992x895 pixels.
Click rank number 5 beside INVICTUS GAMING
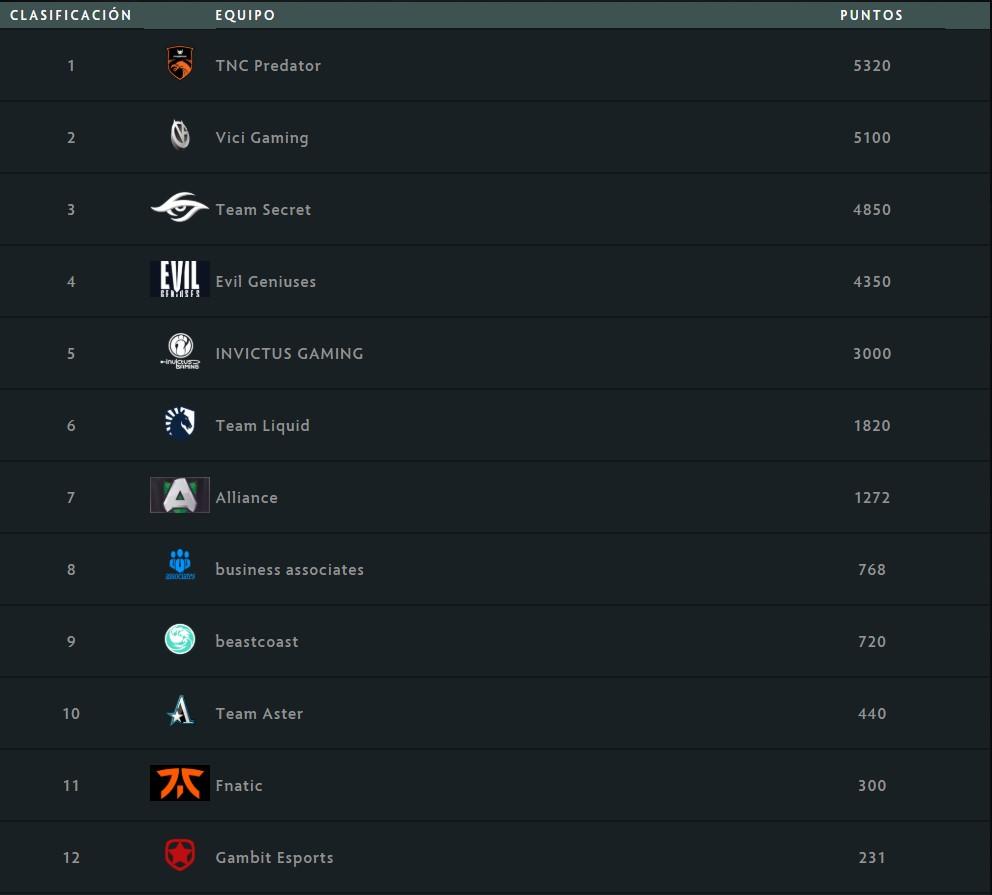(x=71, y=354)
